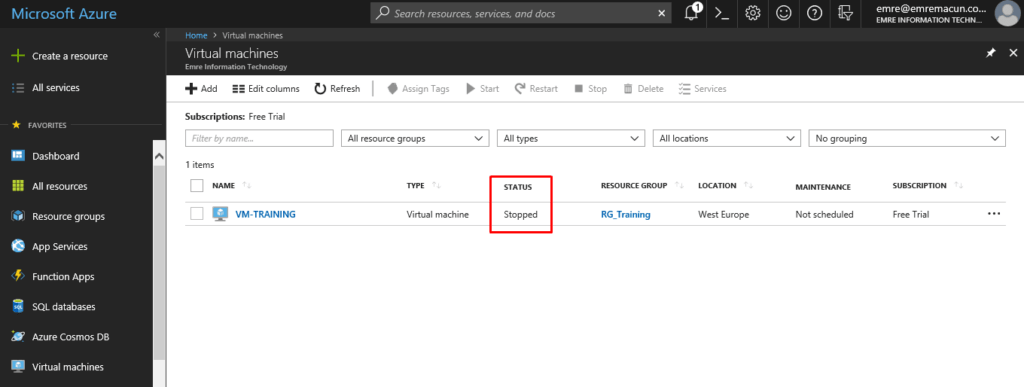Open the VM-TRAINING row ellipsis menu

pyautogui.click(x=994, y=213)
